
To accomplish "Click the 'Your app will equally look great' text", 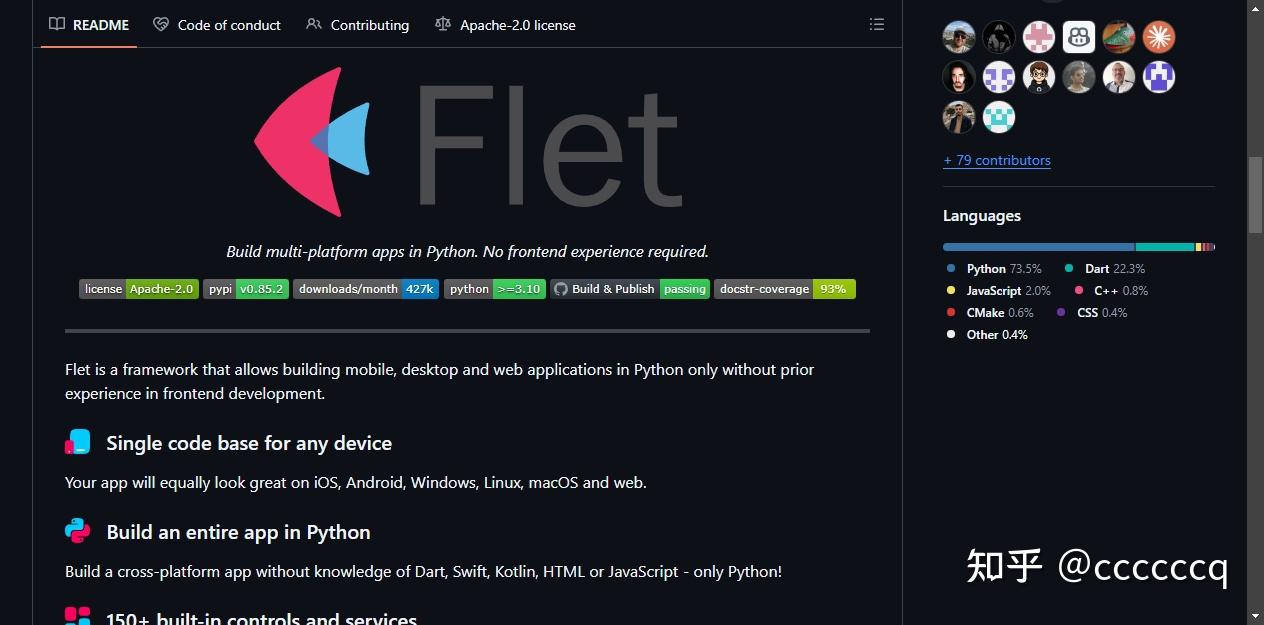I will (356, 482).
